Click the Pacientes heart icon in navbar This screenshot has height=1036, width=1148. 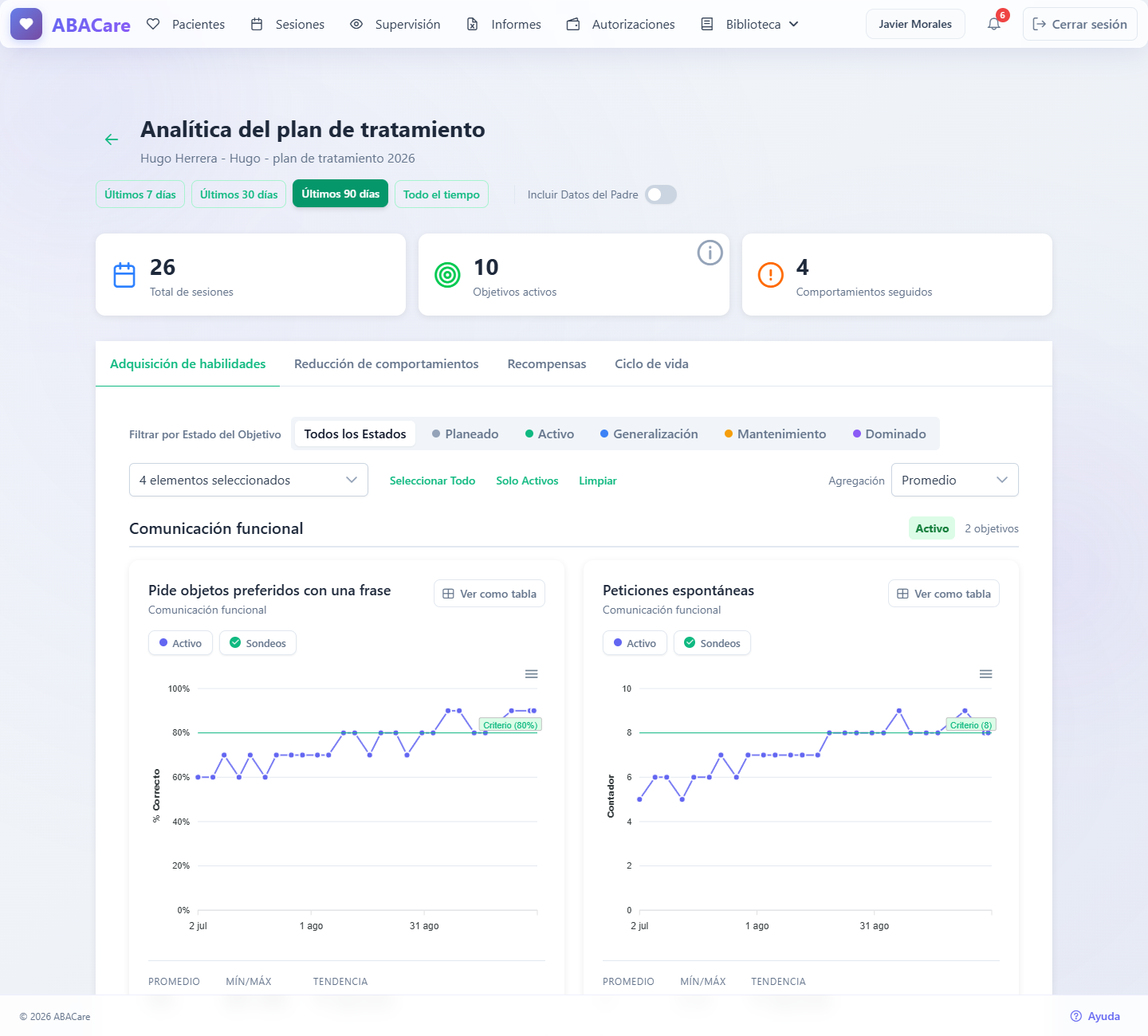(153, 24)
